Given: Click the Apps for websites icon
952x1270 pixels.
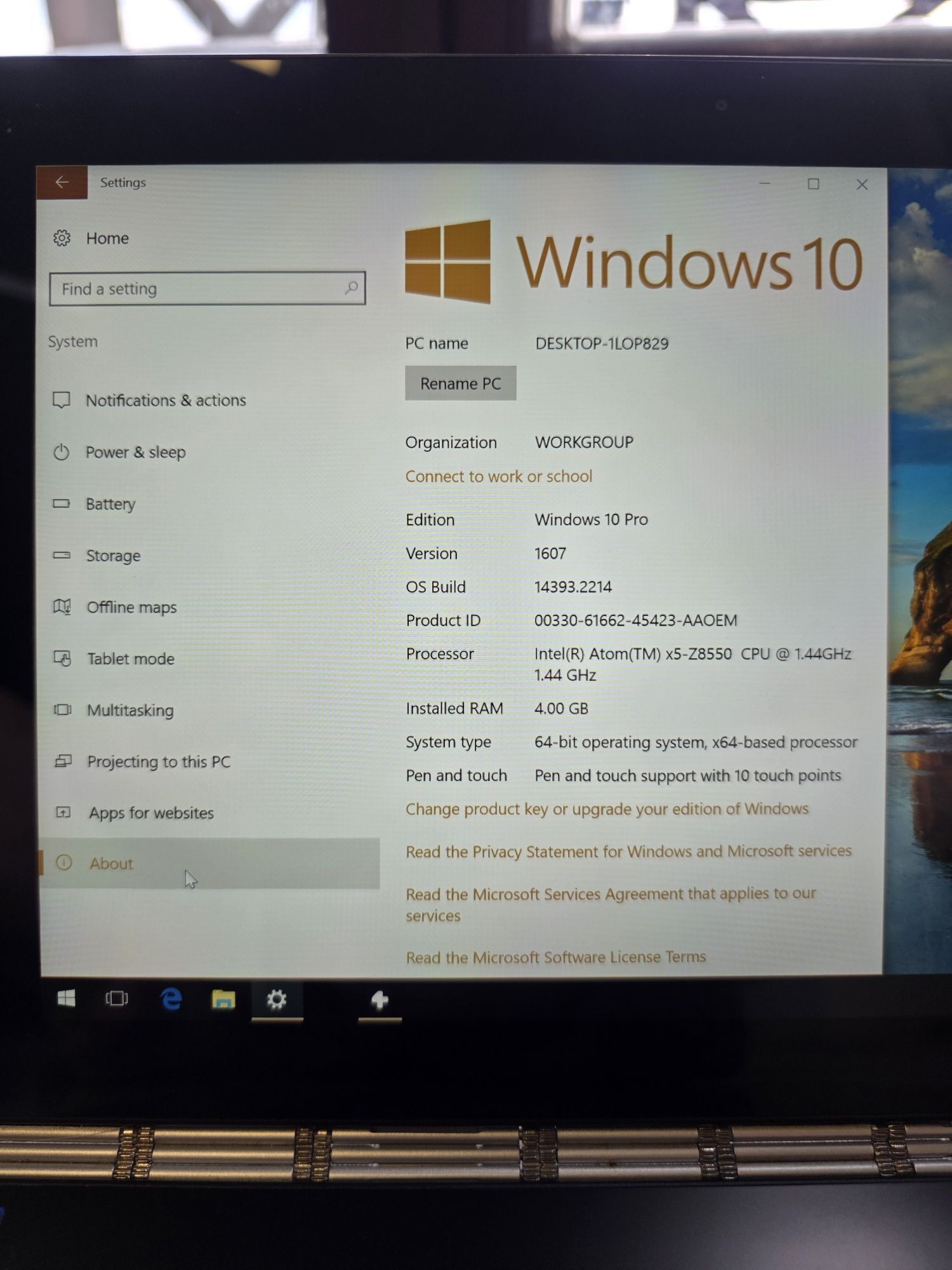Looking at the screenshot, I should point(63,812).
